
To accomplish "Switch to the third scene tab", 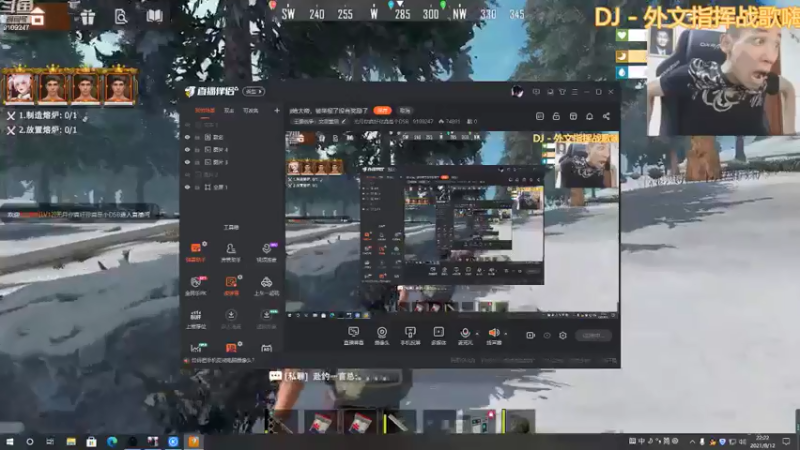I will 251,110.
